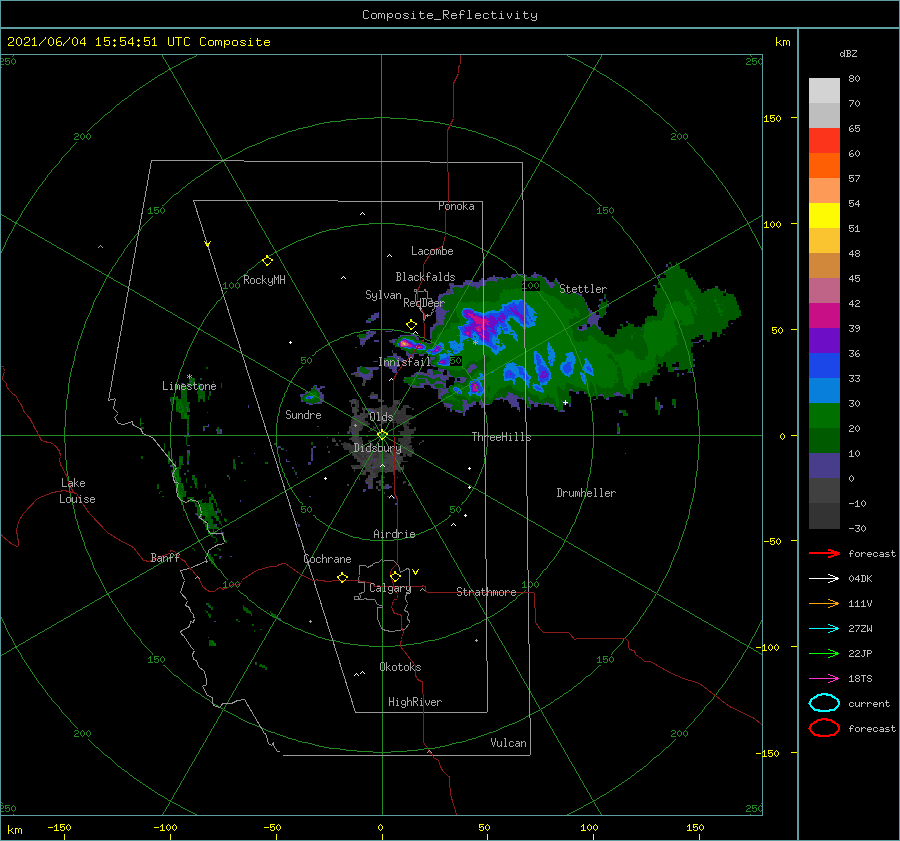
Task: Click the Blackfalds city label
Action: click(425, 277)
